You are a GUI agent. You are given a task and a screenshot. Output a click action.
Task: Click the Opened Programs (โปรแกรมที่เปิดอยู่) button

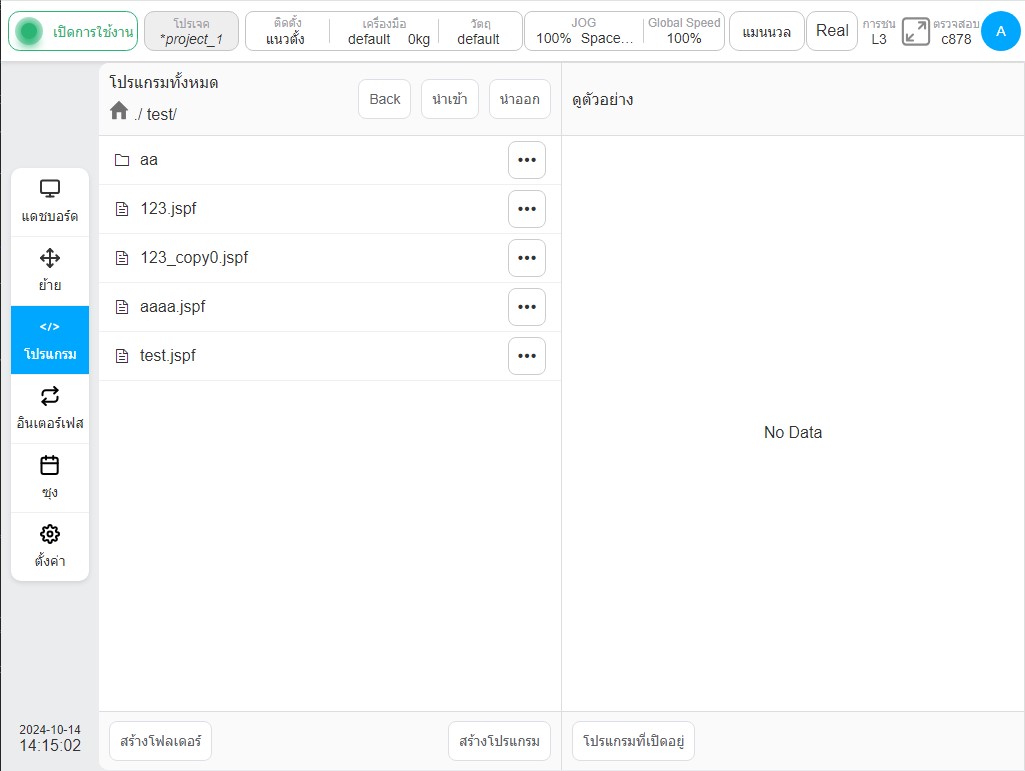pyautogui.click(x=633, y=741)
